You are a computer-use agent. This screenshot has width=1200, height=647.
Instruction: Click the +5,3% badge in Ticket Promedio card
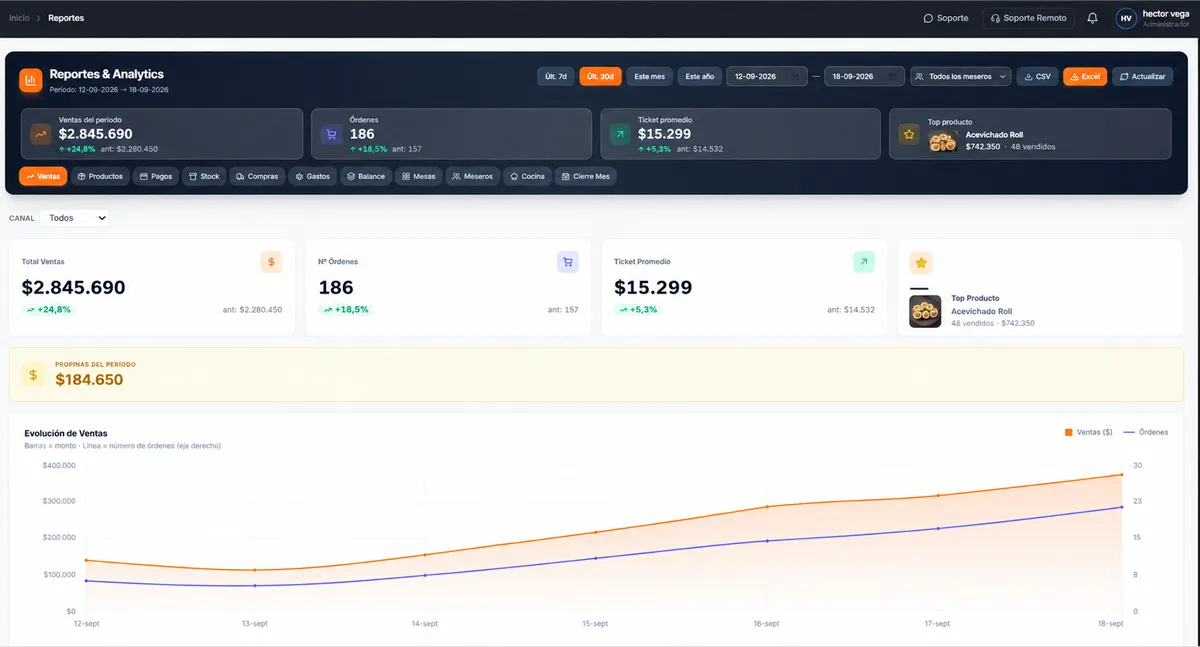coord(638,310)
